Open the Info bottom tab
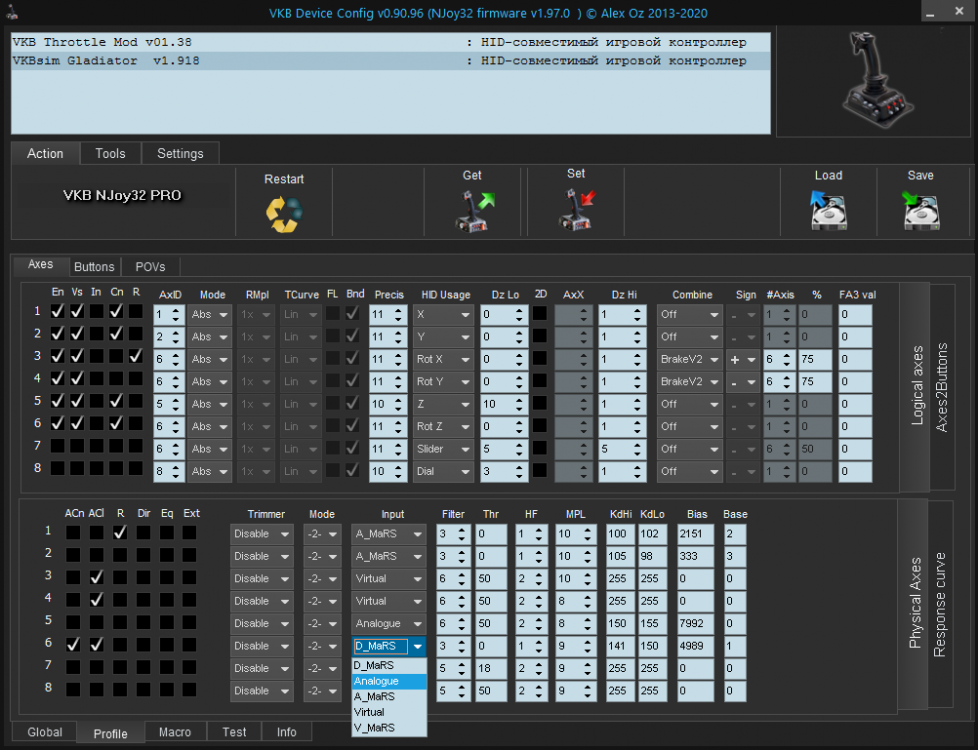The width and height of the screenshot is (978, 750). click(286, 732)
